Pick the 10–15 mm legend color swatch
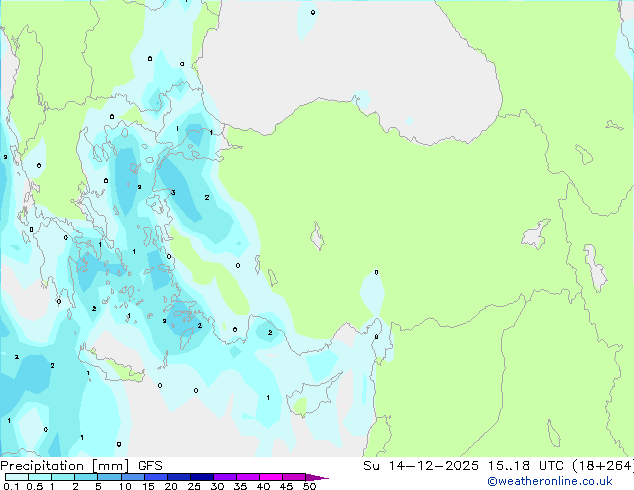The image size is (634, 490). 132,477
